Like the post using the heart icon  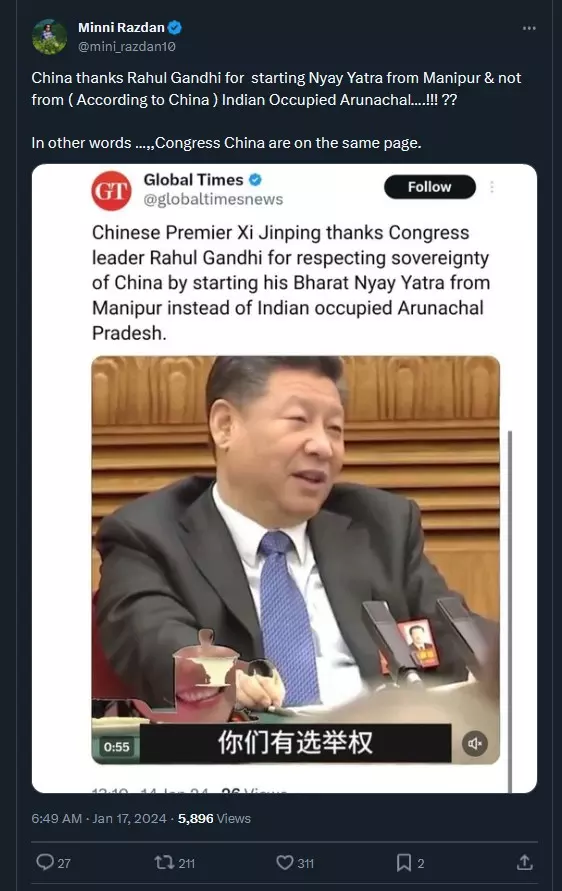[285, 863]
